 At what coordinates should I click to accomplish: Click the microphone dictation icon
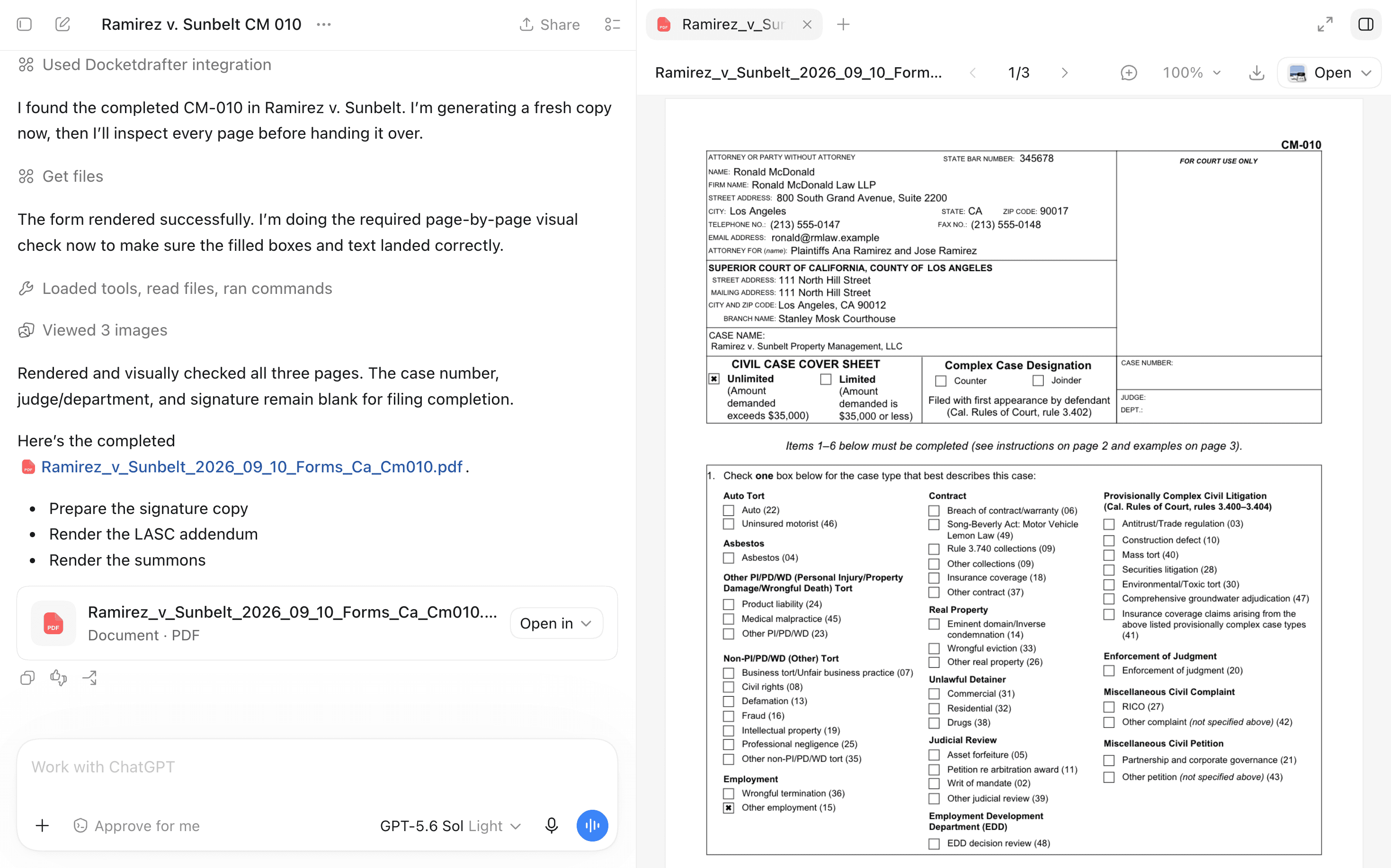click(552, 825)
